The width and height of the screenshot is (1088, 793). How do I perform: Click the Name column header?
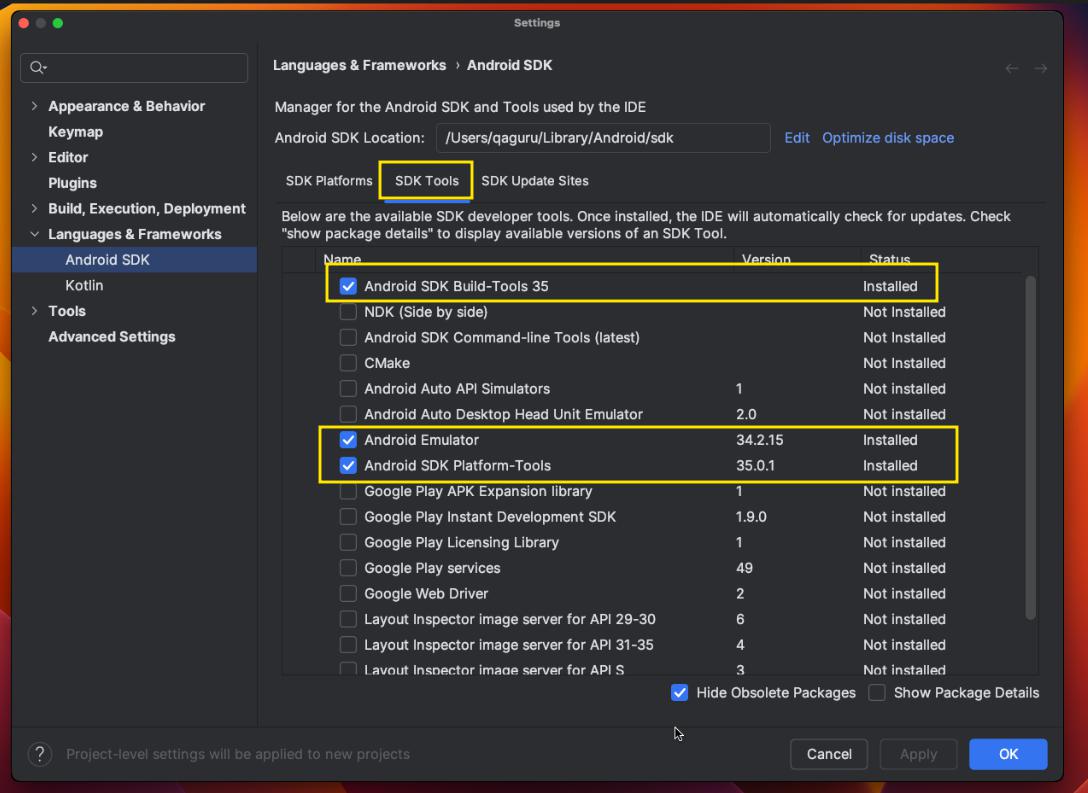point(342,259)
